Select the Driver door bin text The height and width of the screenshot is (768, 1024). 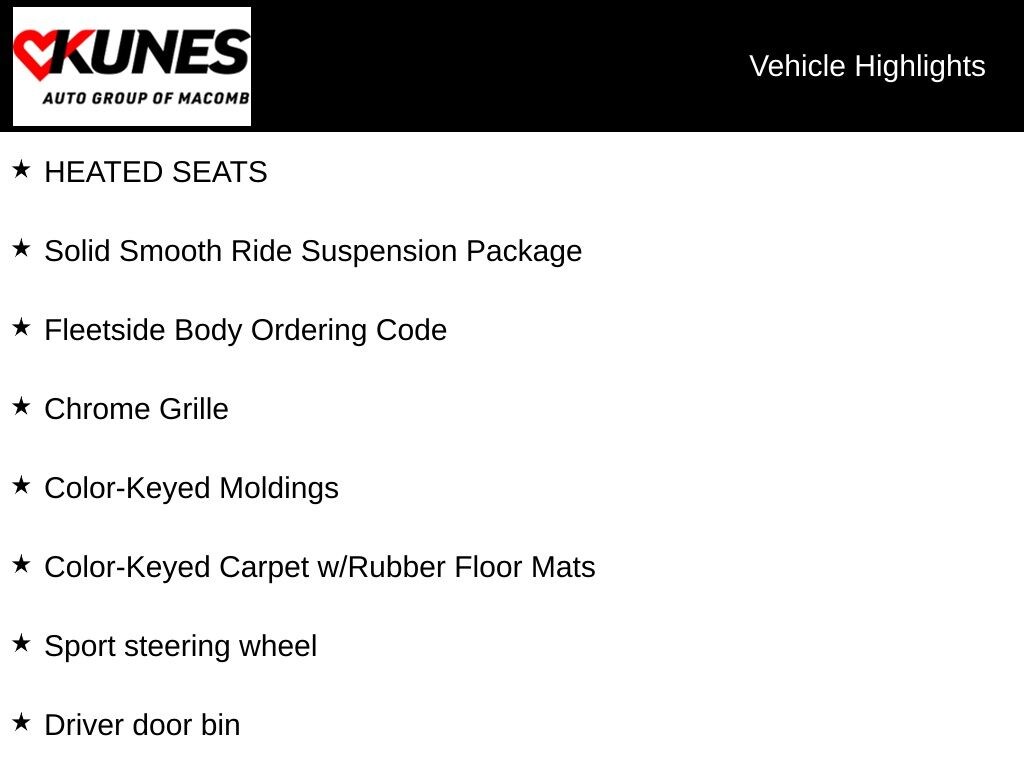143,725
